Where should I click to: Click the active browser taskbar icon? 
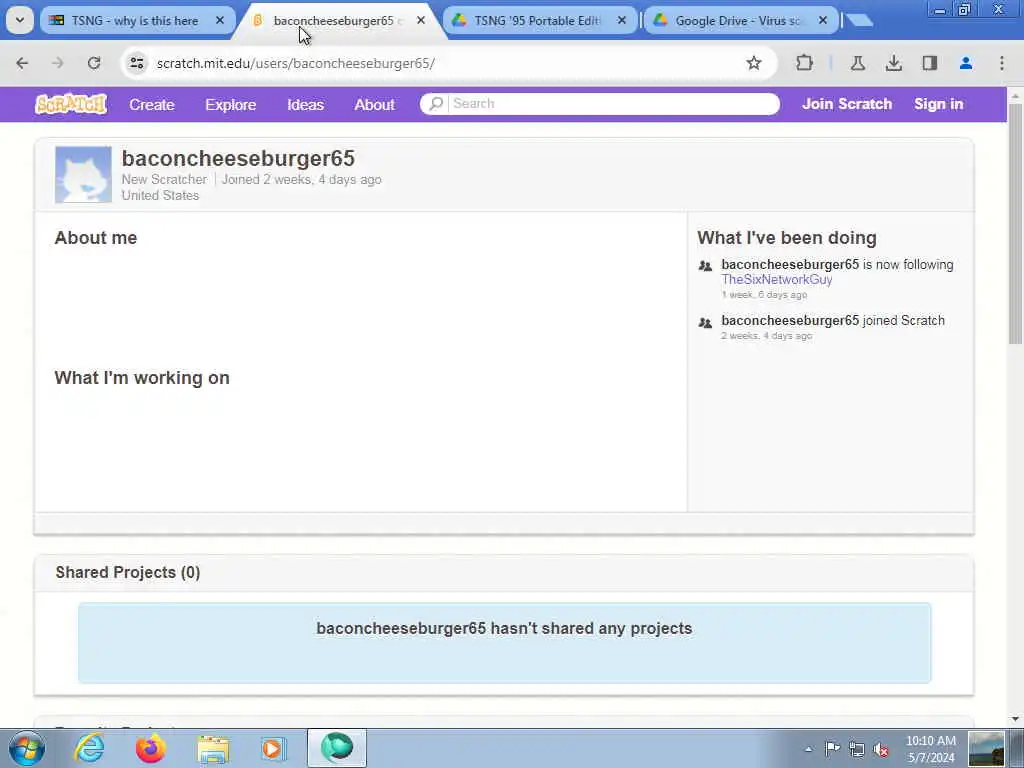(x=337, y=748)
